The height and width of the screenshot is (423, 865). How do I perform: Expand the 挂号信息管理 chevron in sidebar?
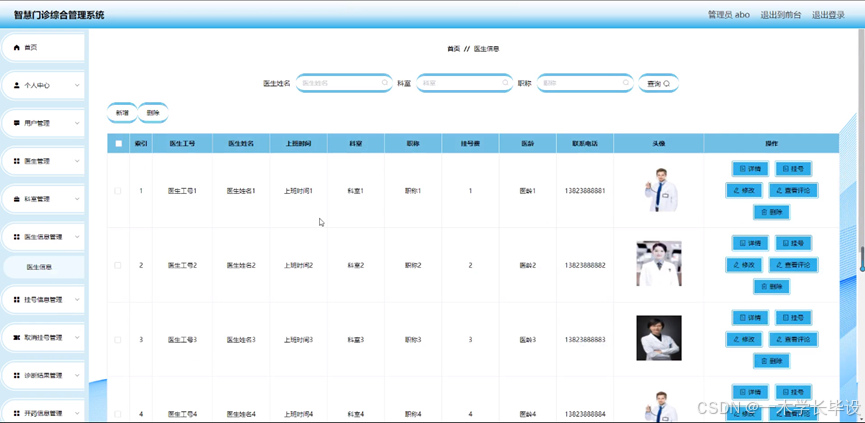click(x=77, y=299)
